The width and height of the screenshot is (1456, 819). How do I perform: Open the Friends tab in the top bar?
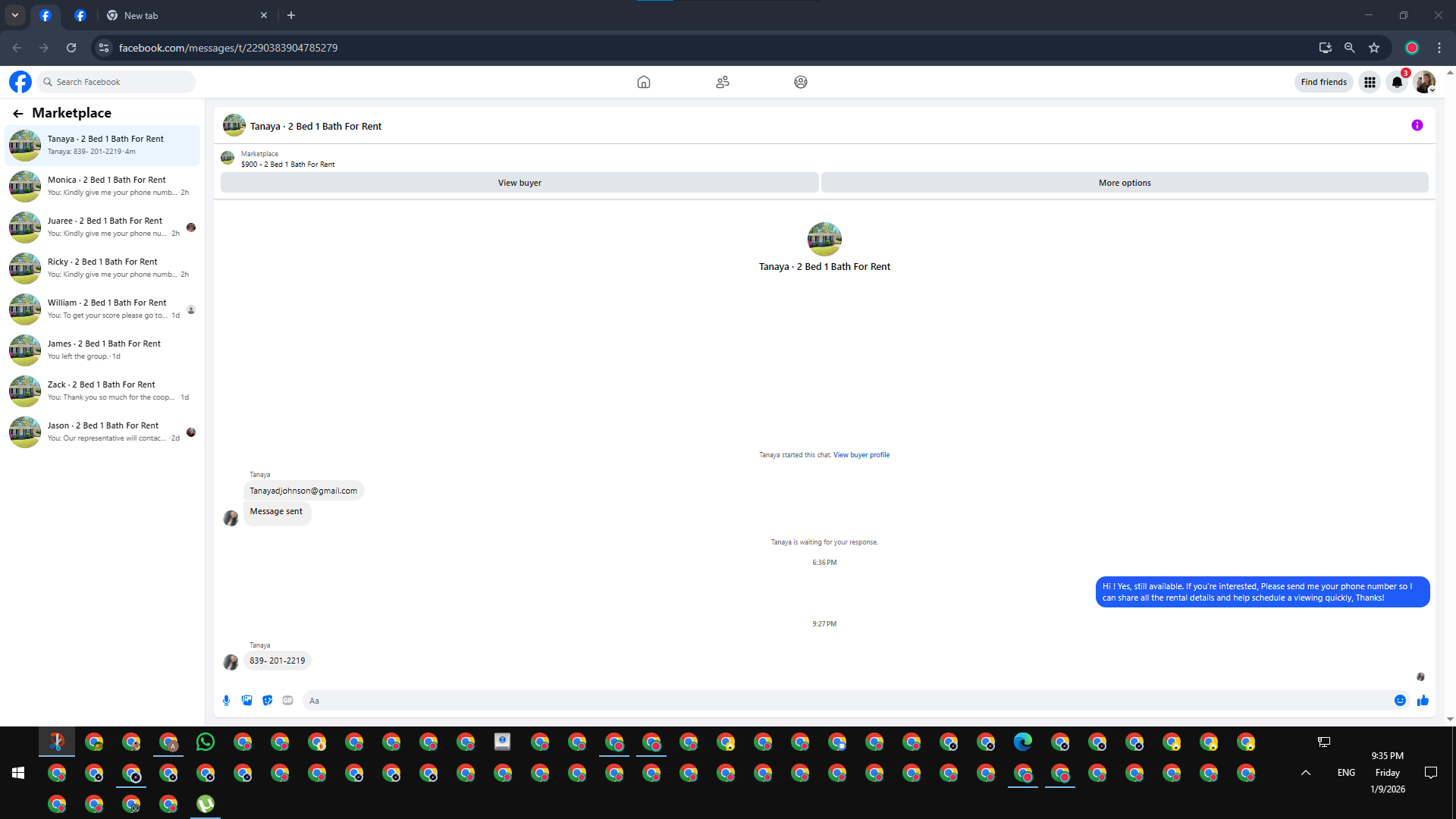(722, 82)
